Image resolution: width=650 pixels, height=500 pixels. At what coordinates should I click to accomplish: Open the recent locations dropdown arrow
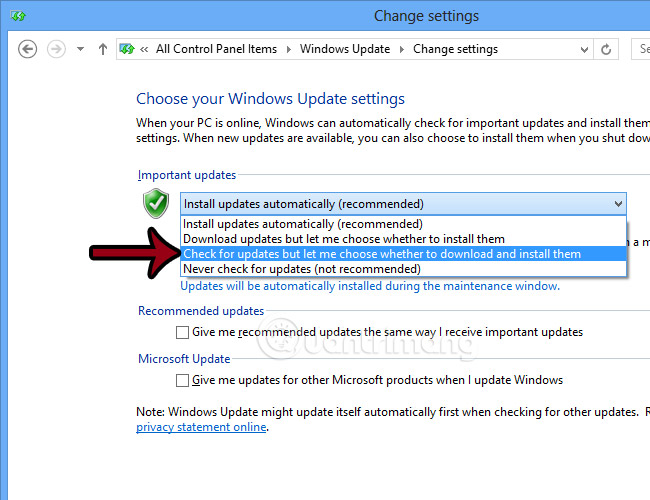[80, 49]
